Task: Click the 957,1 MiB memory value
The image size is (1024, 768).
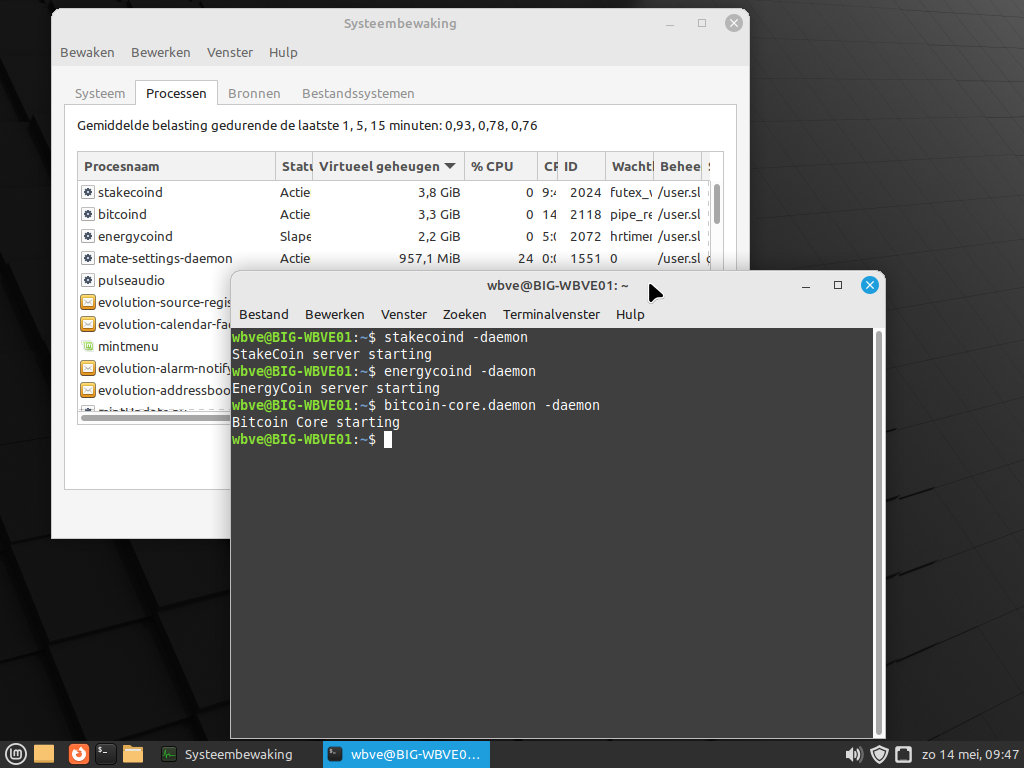Action: (430, 259)
